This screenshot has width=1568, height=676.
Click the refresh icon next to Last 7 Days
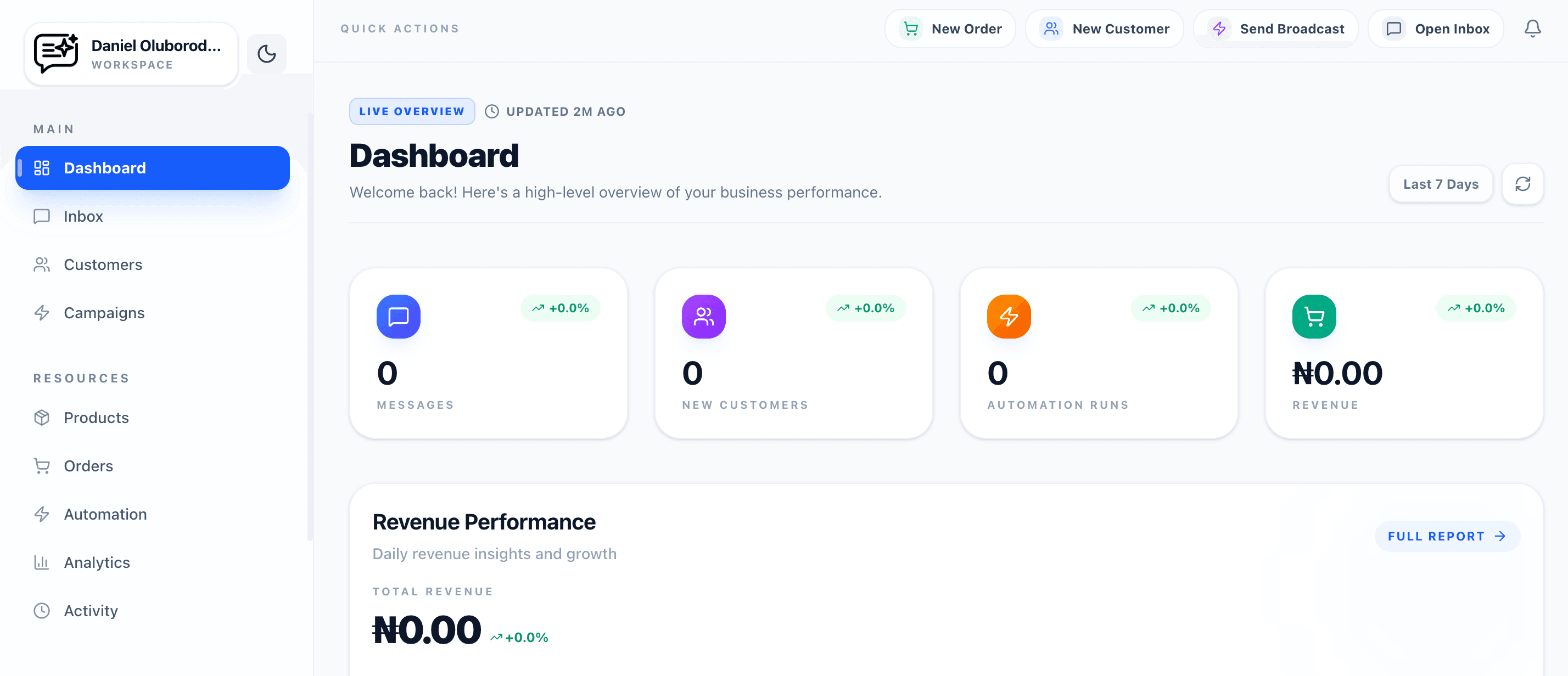tap(1523, 184)
